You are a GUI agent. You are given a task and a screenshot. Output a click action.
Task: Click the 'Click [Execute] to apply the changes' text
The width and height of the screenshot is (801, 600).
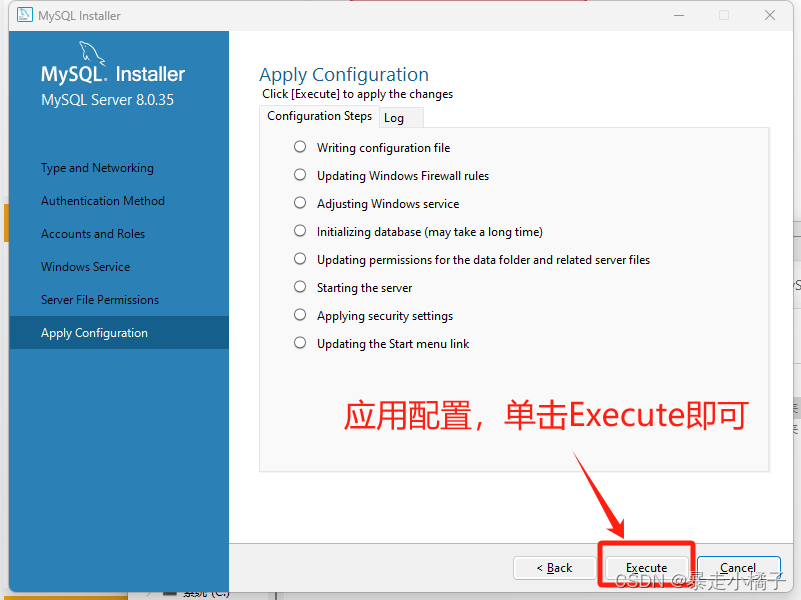[x=358, y=94]
